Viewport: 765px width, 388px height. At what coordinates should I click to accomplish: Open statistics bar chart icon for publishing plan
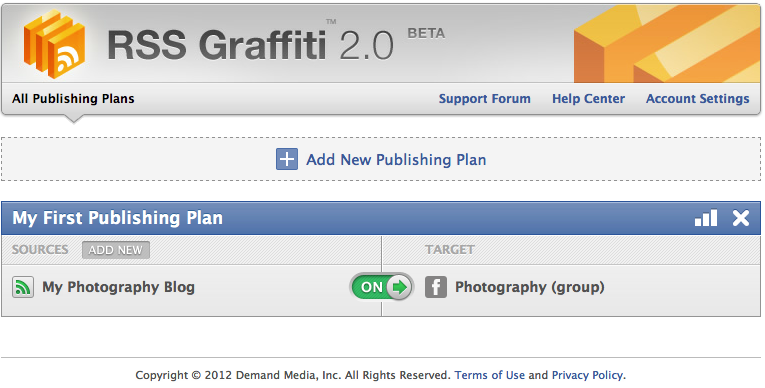click(x=706, y=218)
